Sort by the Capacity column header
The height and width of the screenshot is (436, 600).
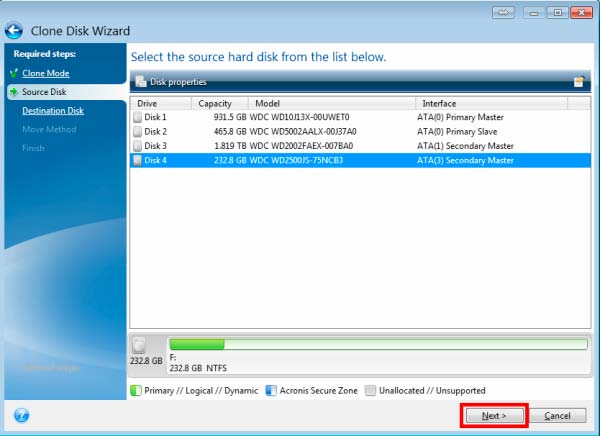click(x=220, y=103)
